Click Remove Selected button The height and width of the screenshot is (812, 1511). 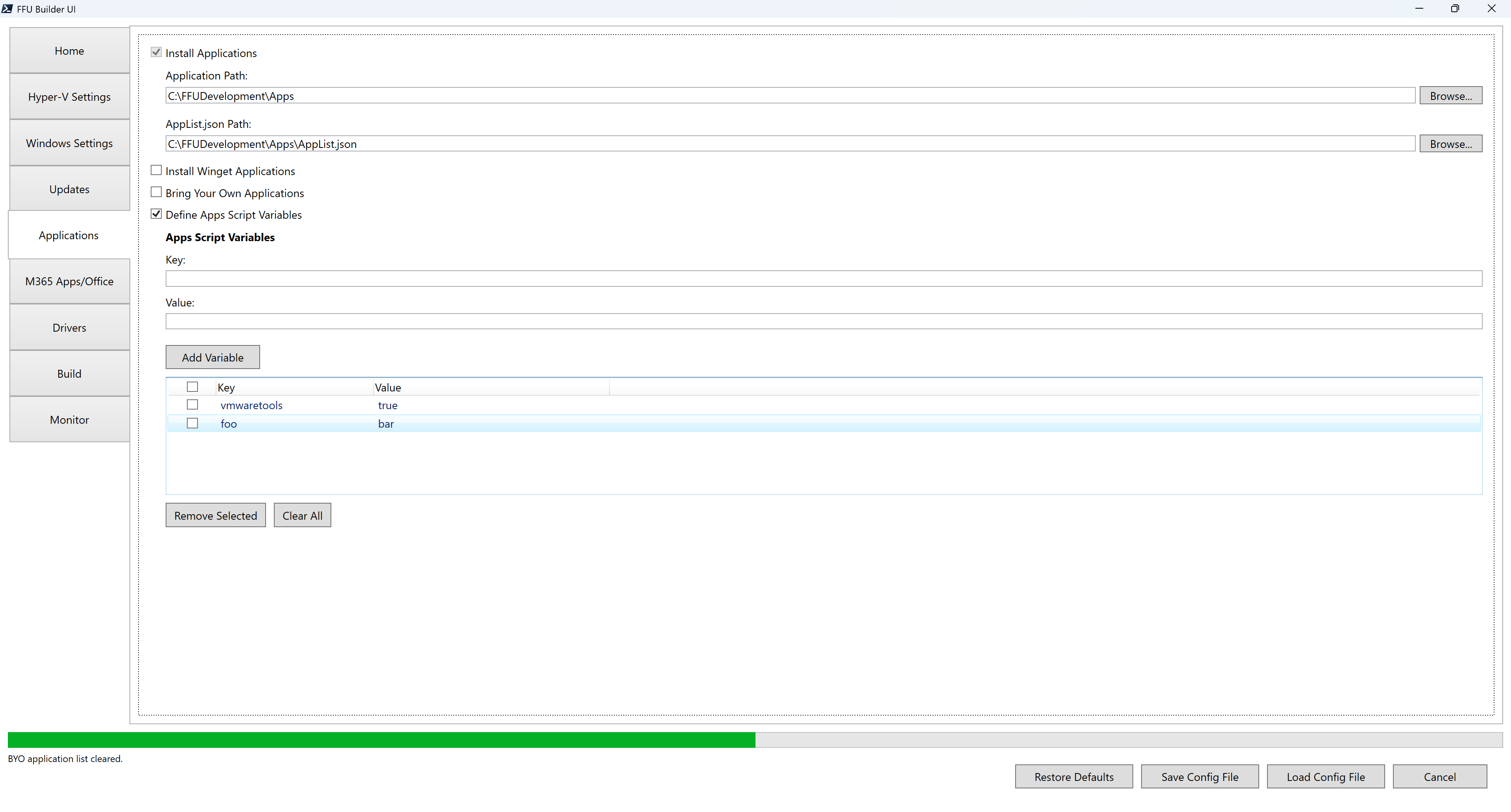(215, 515)
